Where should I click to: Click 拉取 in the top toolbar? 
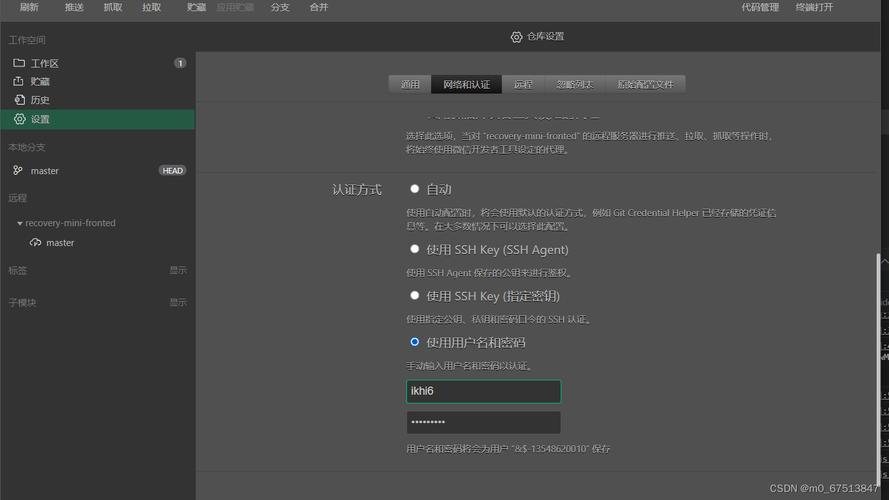(x=151, y=7)
